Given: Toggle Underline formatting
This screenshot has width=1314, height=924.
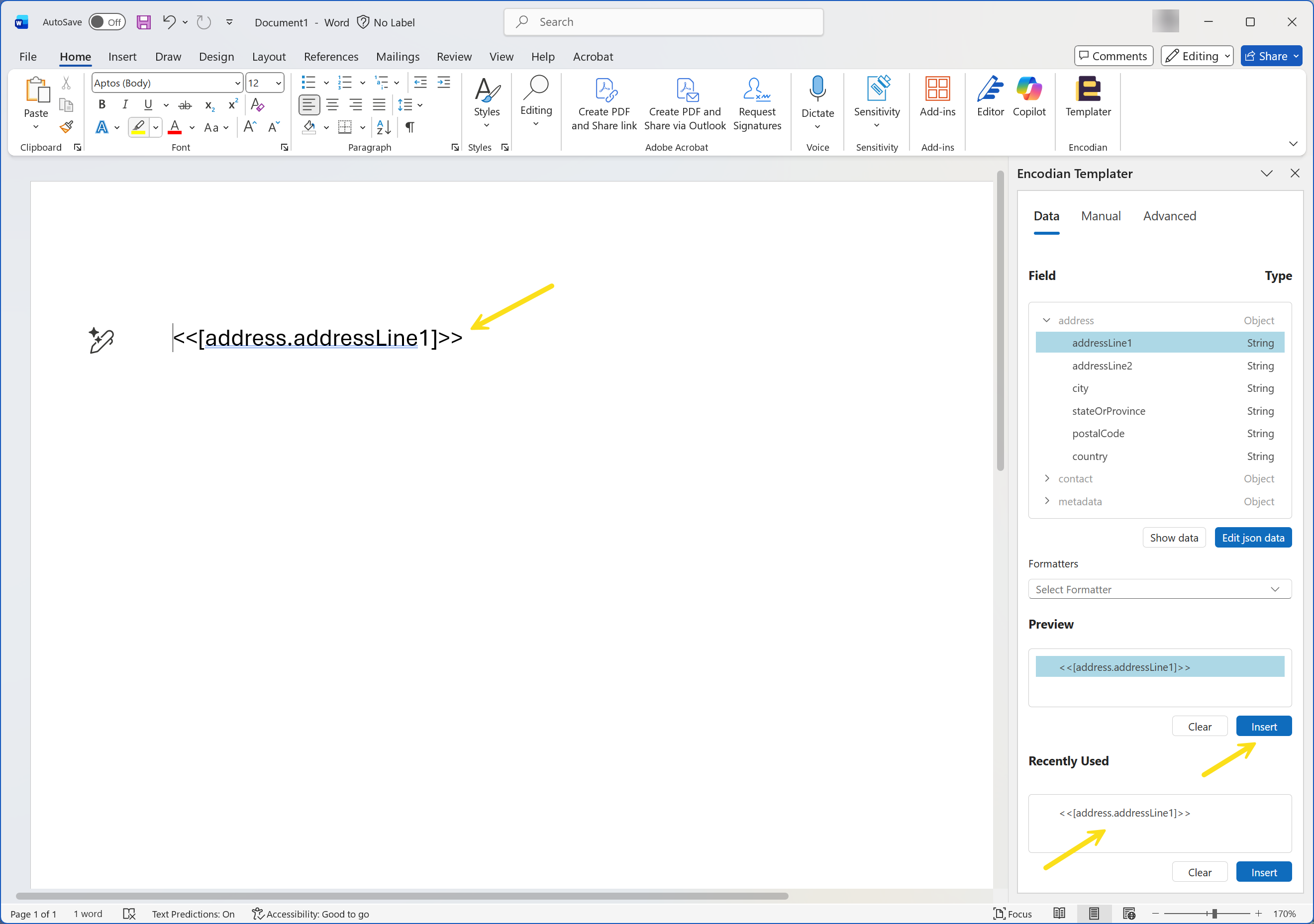Looking at the screenshot, I should tap(148, 105).
